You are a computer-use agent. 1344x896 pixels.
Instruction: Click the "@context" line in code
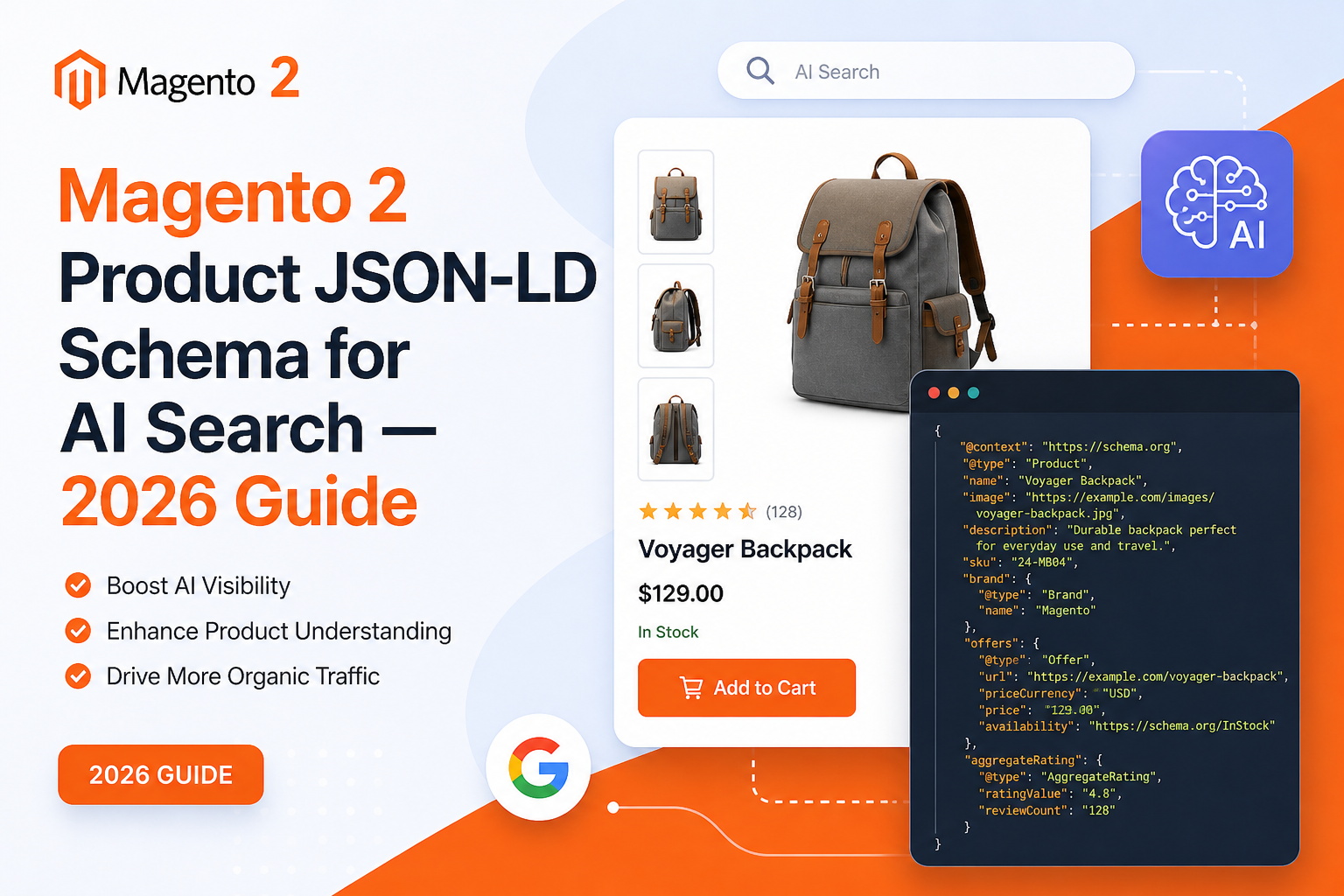pyautogui.click(x=1071, y=447)
